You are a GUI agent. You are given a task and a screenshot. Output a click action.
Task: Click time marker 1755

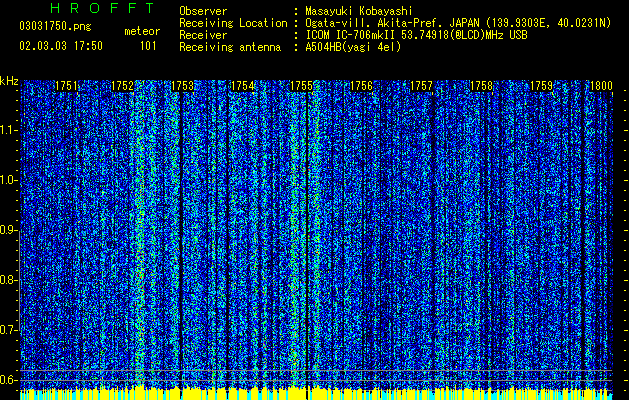pyautogui.click(x=302, y=86)
